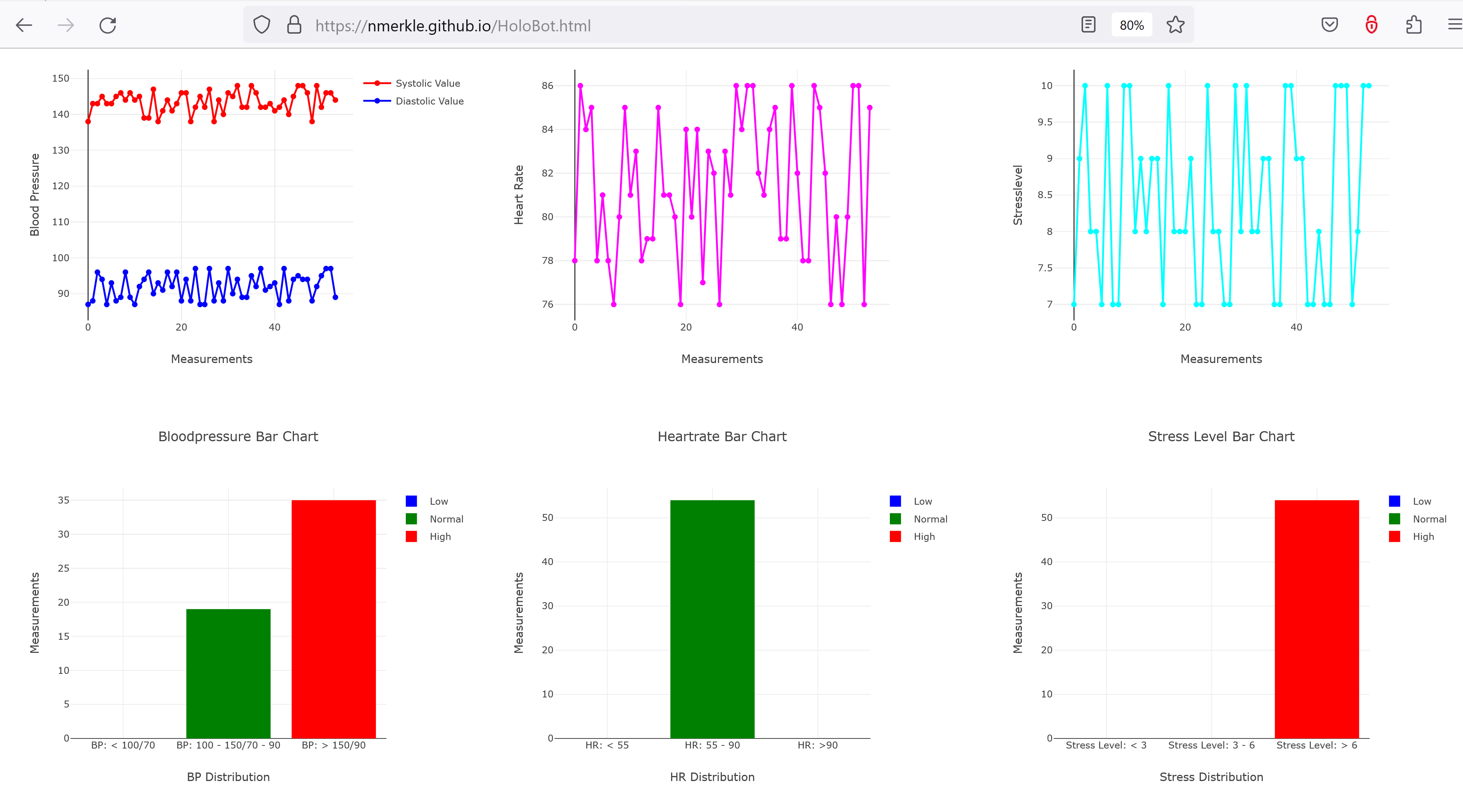Click Measurements label under blood pressure chart
This screenshot has width=1463, height=812.
coord(211,359)
